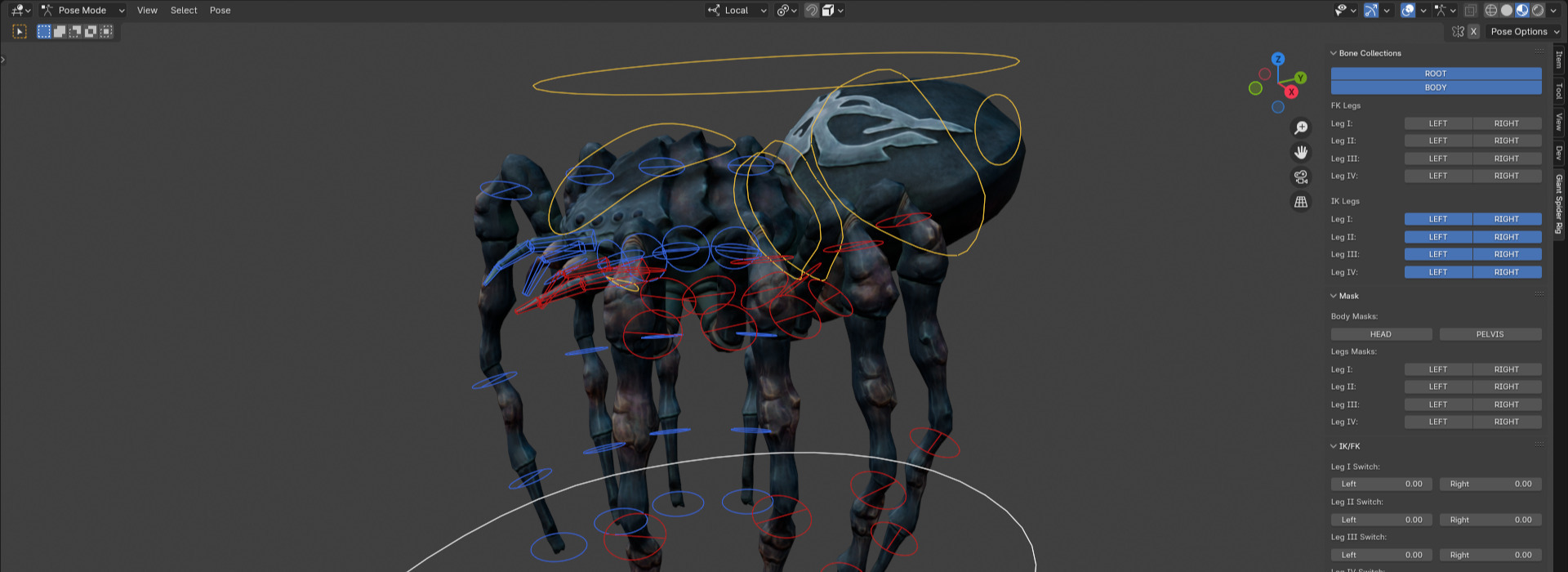Screen dimensions: 1568x572
Task: Click the red X axis on gizmo
Action: (x=1291, y=92)
